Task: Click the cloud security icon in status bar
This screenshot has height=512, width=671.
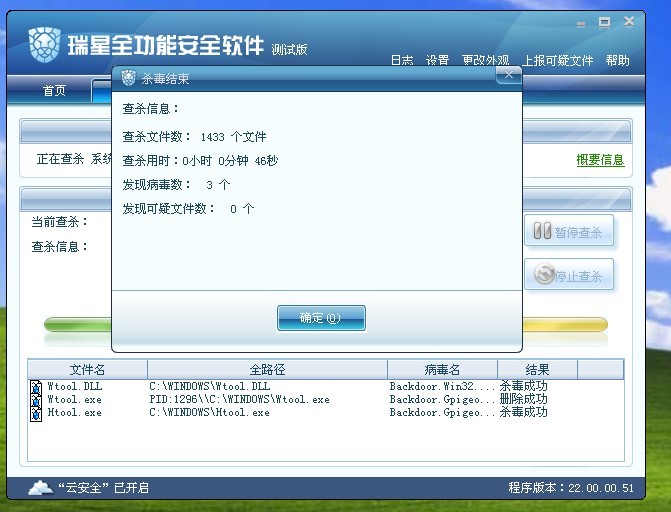Action: (40, 488)
